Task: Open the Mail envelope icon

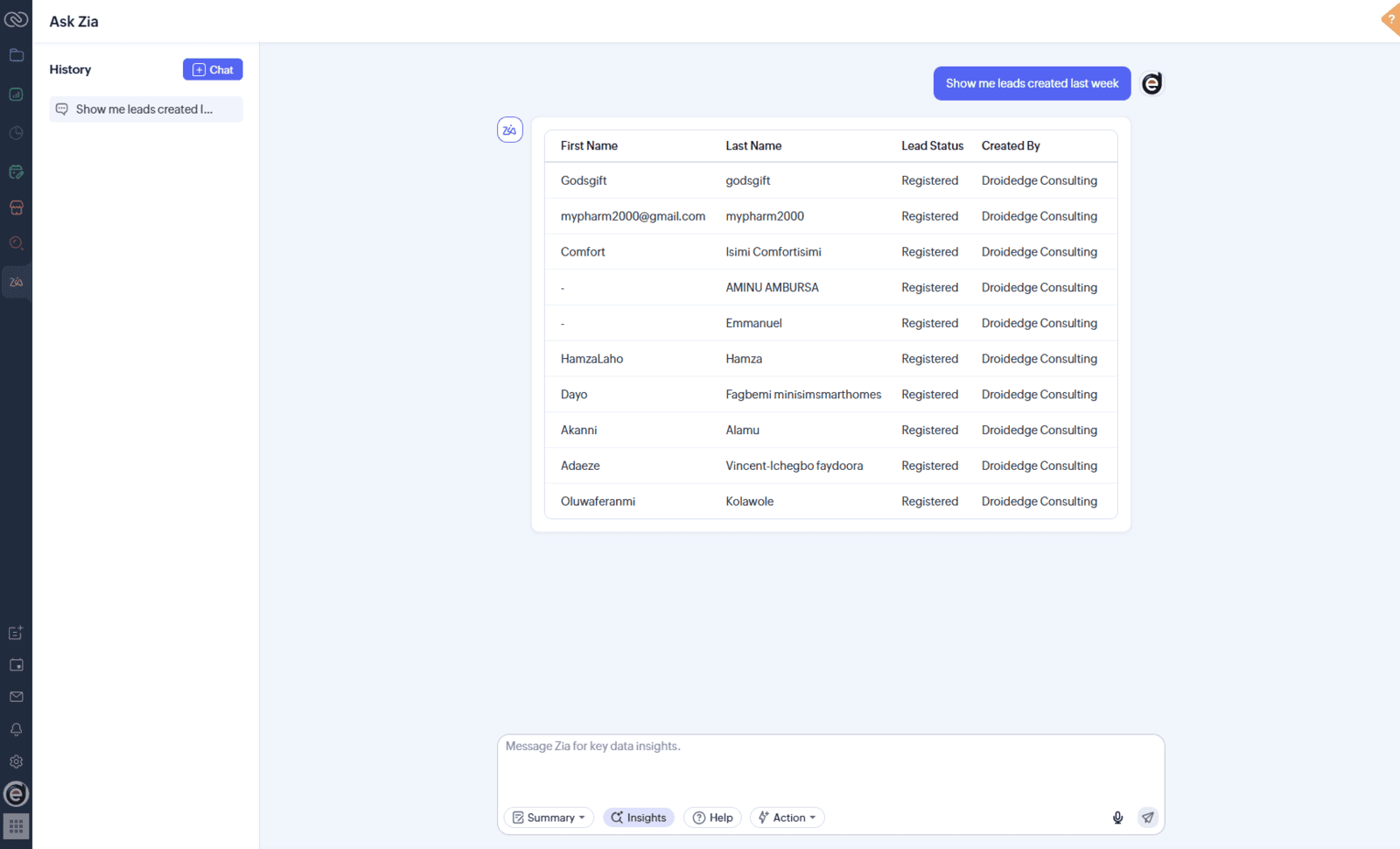Action: 16,696
